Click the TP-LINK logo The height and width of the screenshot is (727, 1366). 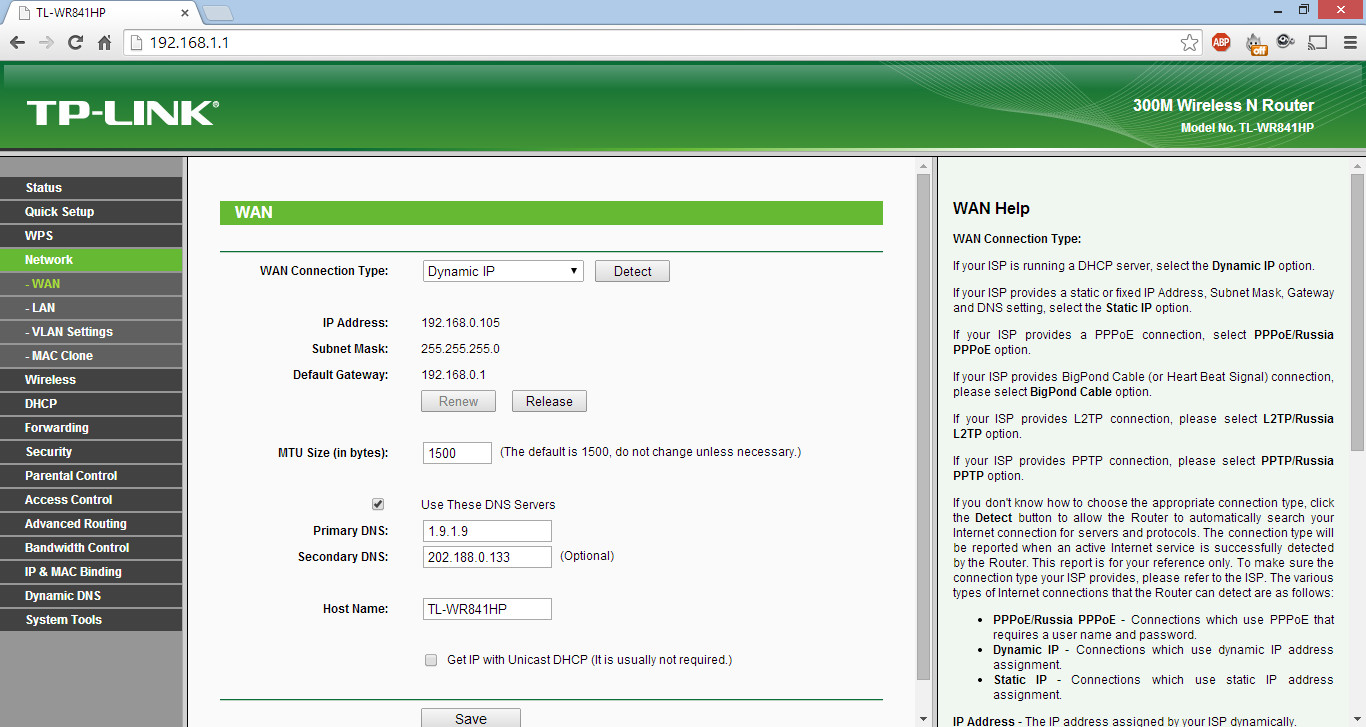coord(122,112)
